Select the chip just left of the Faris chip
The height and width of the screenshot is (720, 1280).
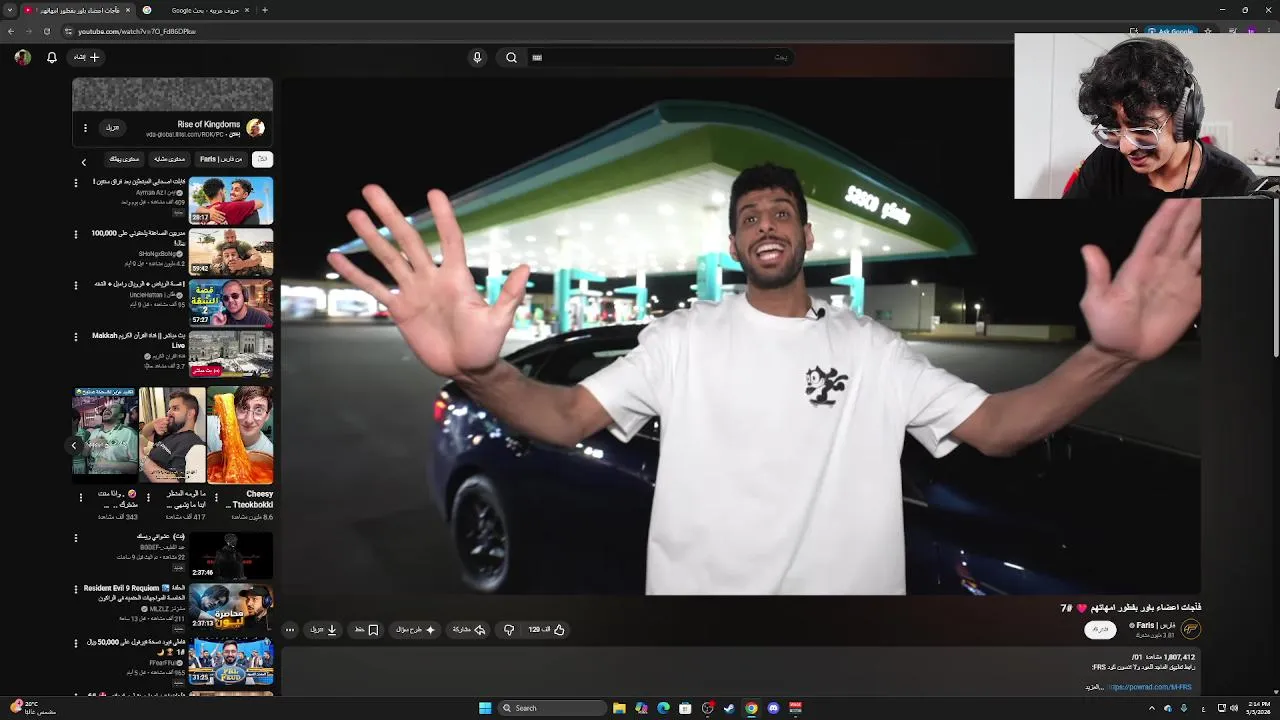click(169, 159)
